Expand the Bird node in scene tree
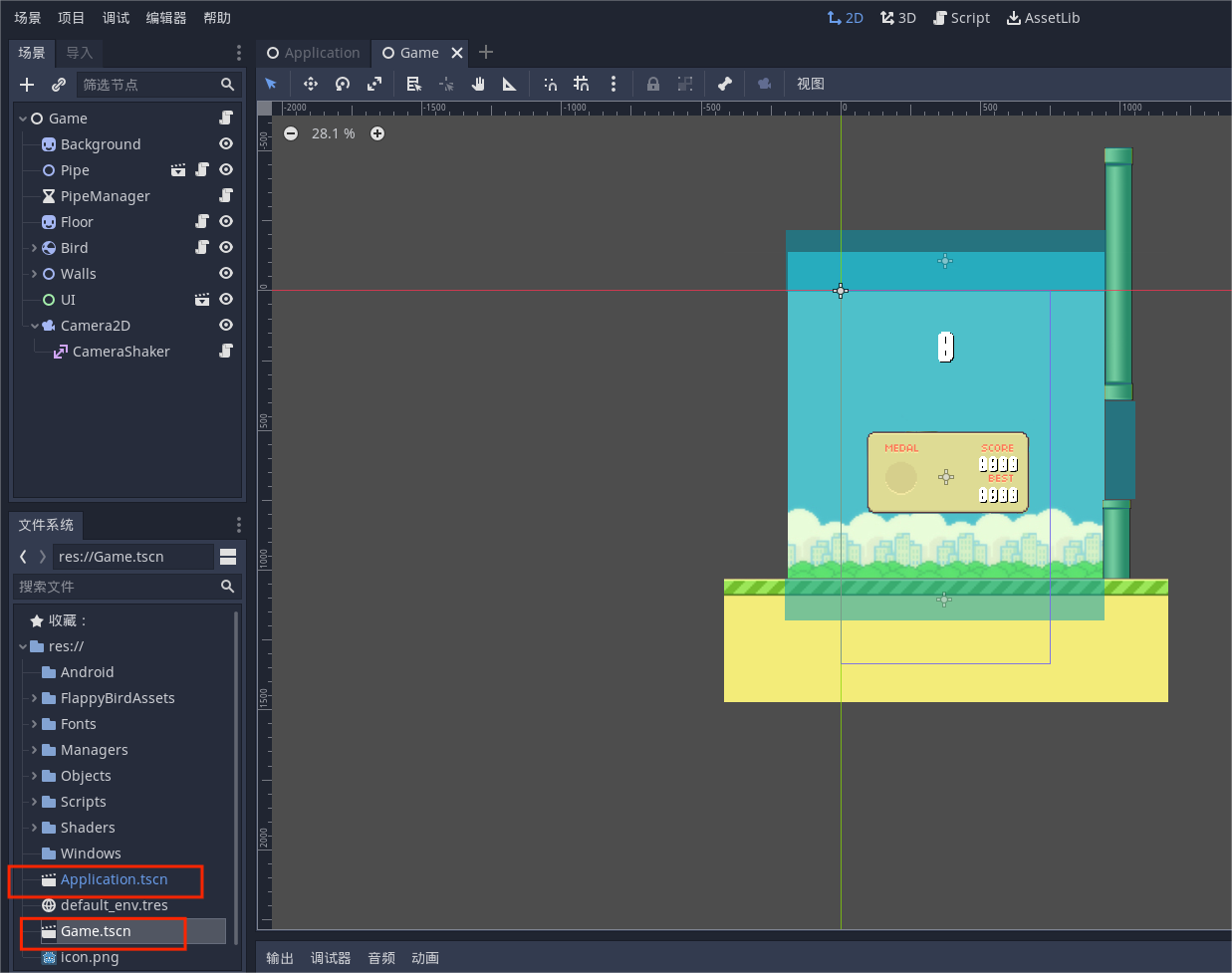This screenshot has height=973, width=1232. [x=34, y=248]
